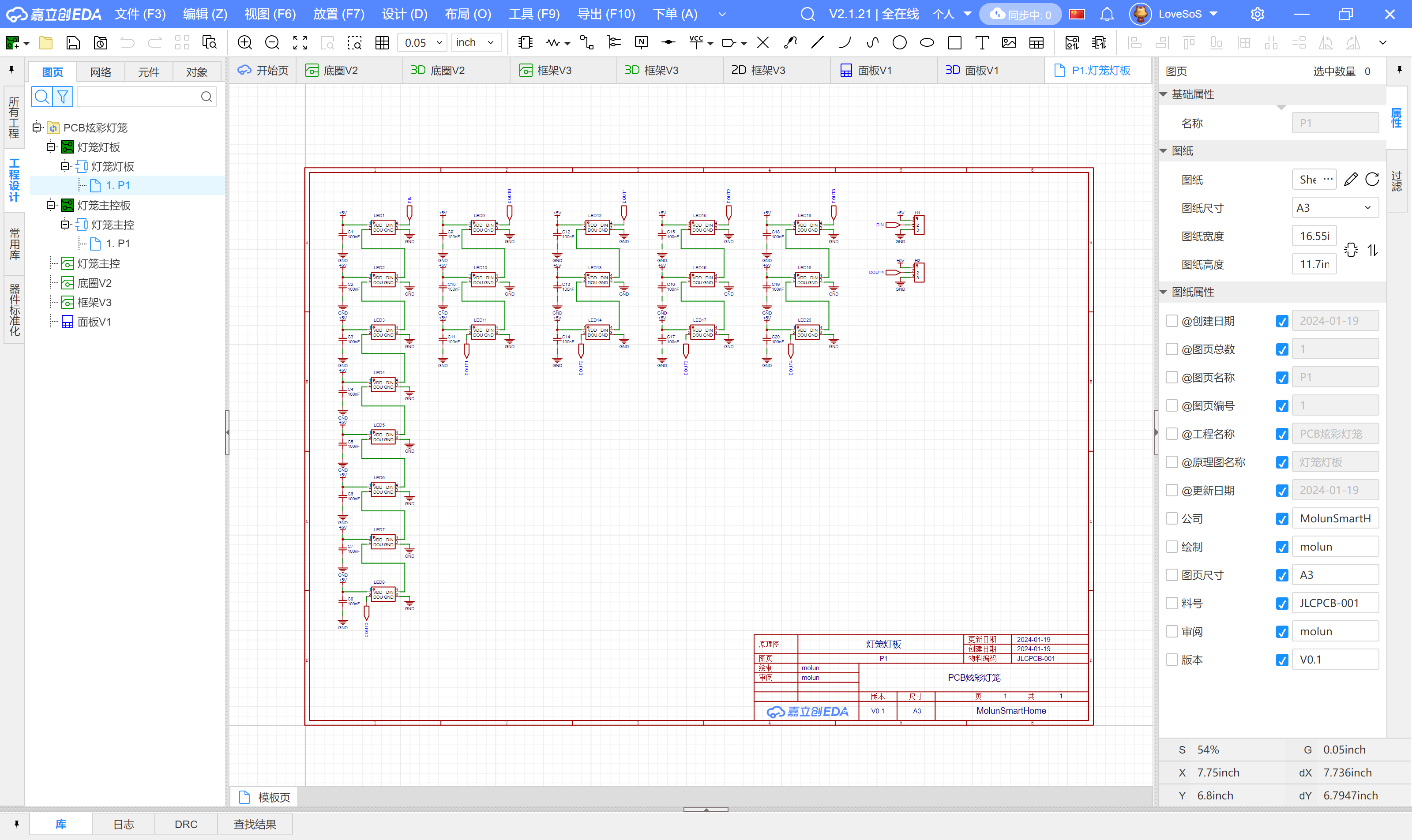This screenshot has height=840, width=1412.
Task: Select the rectangle drawing tool
Action: [954, 42]
